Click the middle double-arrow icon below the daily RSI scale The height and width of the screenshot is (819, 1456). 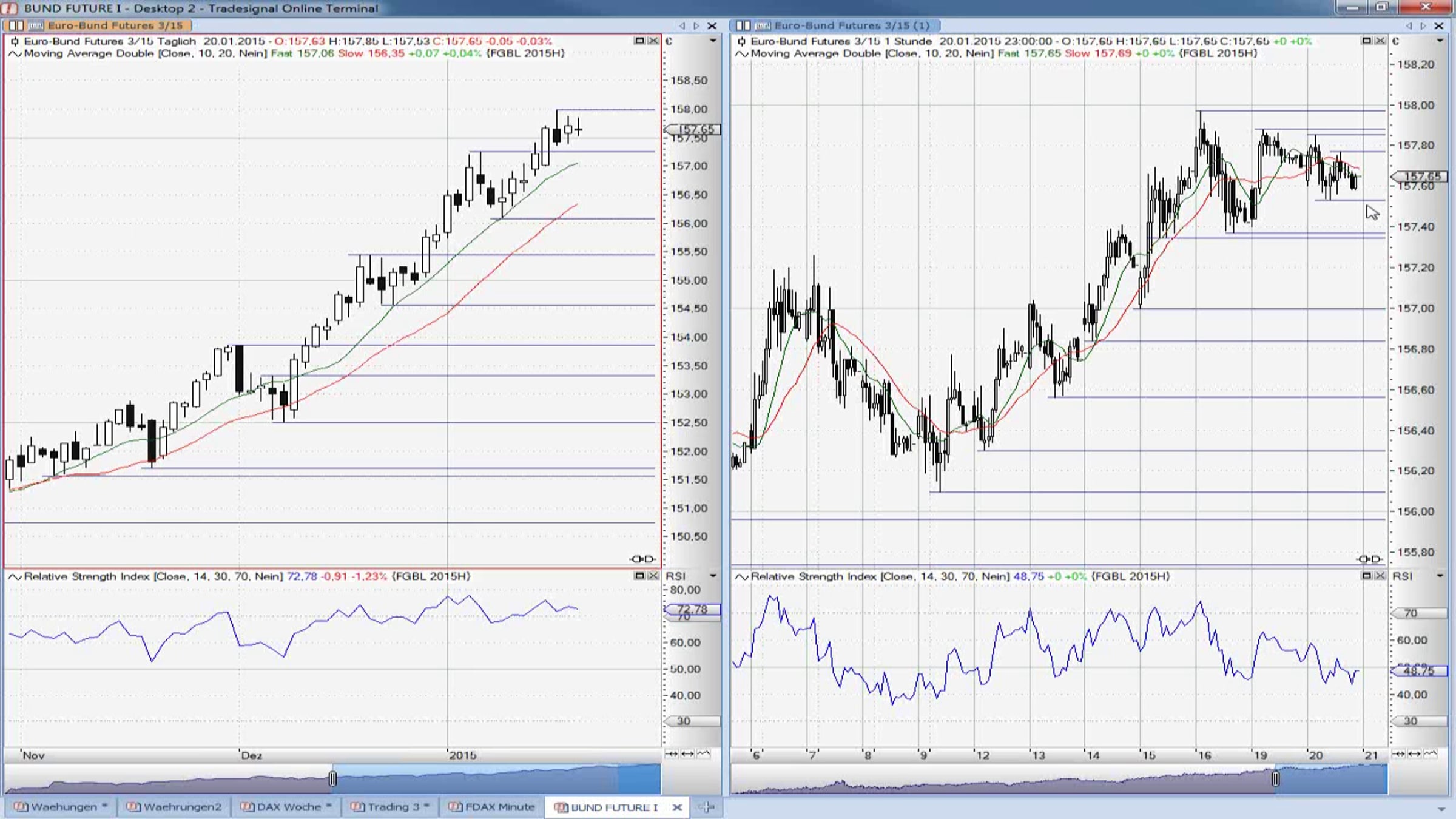tap(687, 754)
